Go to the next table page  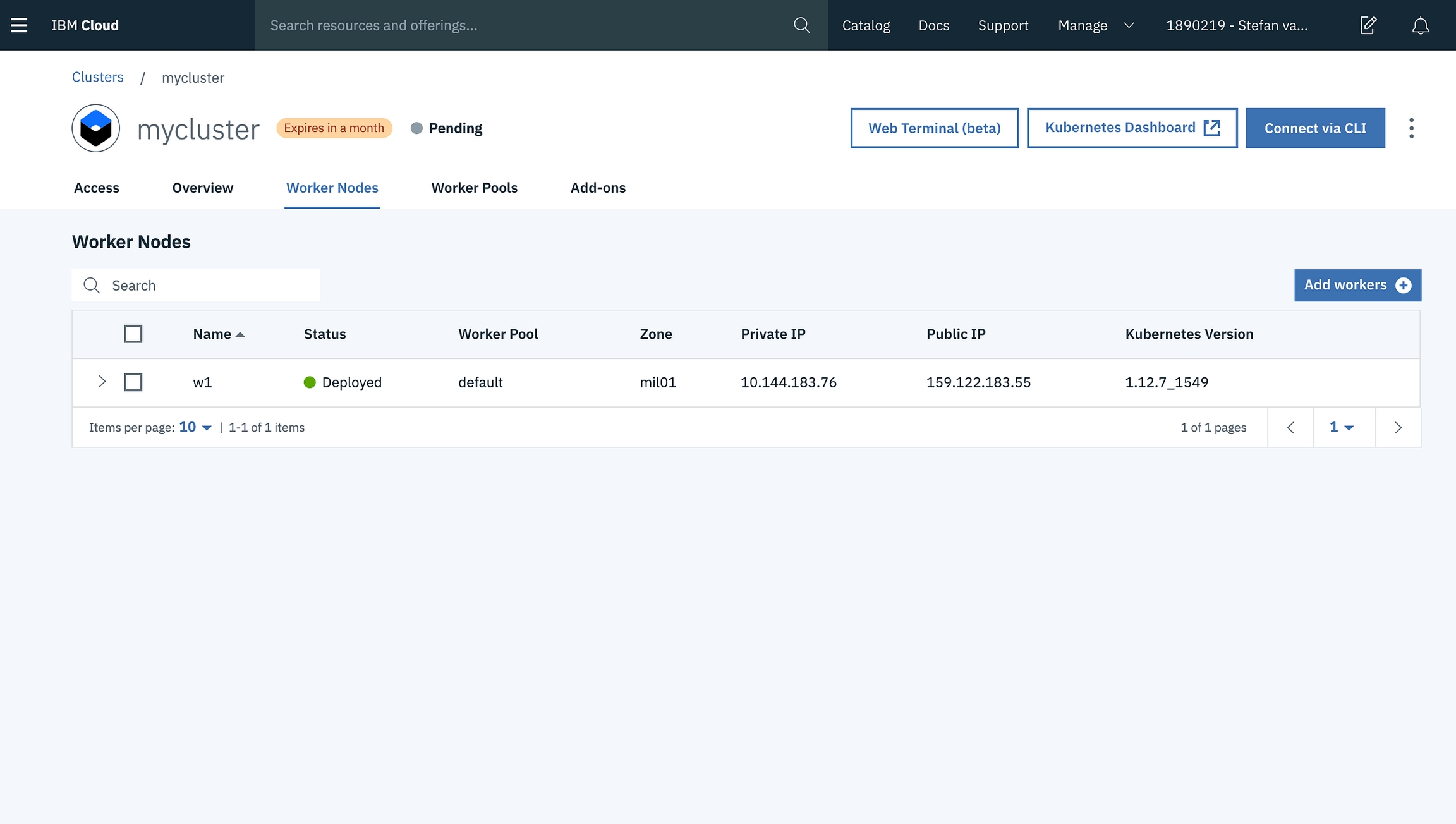1398,428
